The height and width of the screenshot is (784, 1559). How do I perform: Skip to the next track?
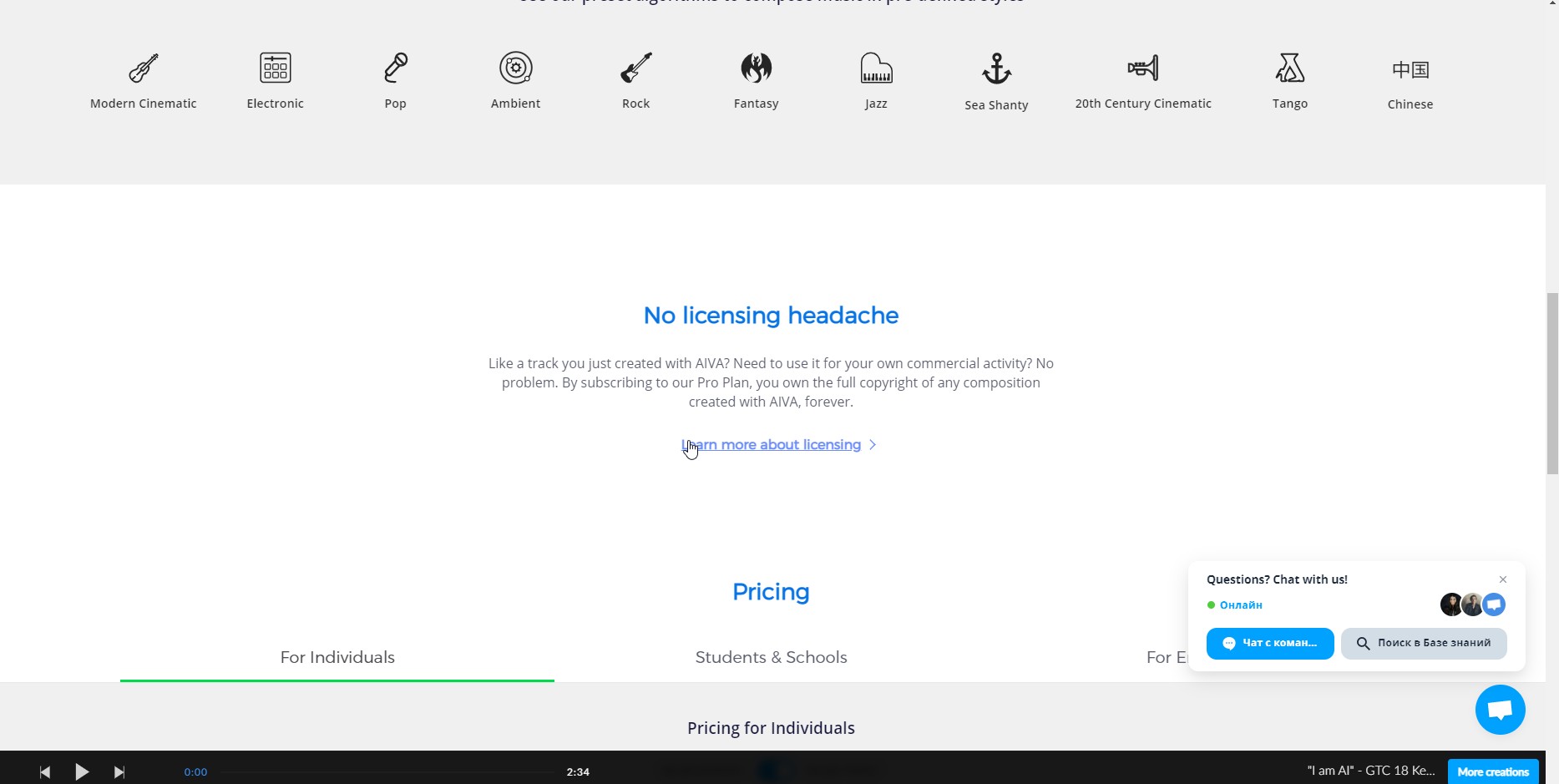(119, 772)
